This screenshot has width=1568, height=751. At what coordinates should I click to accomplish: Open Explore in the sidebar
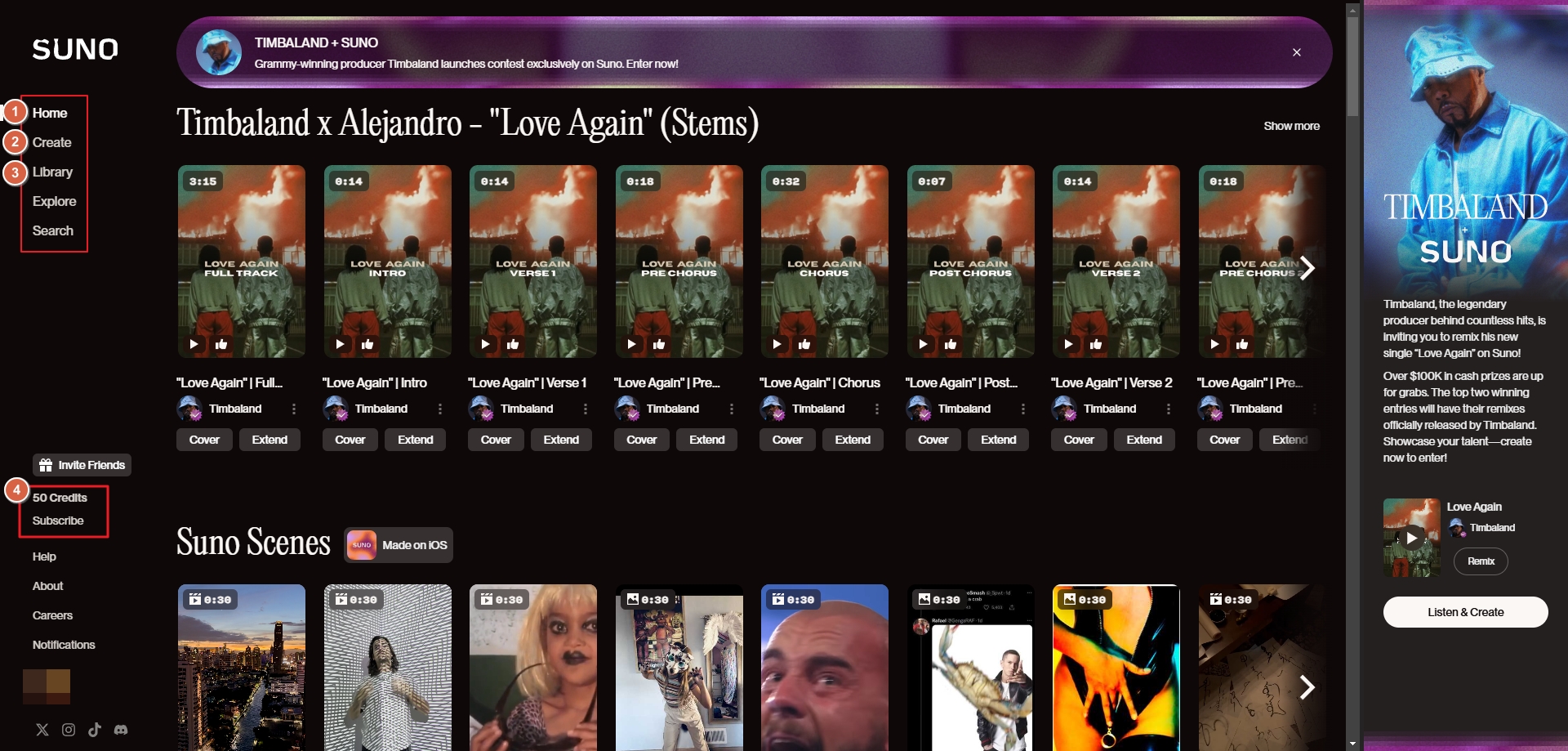pos(54,201)
